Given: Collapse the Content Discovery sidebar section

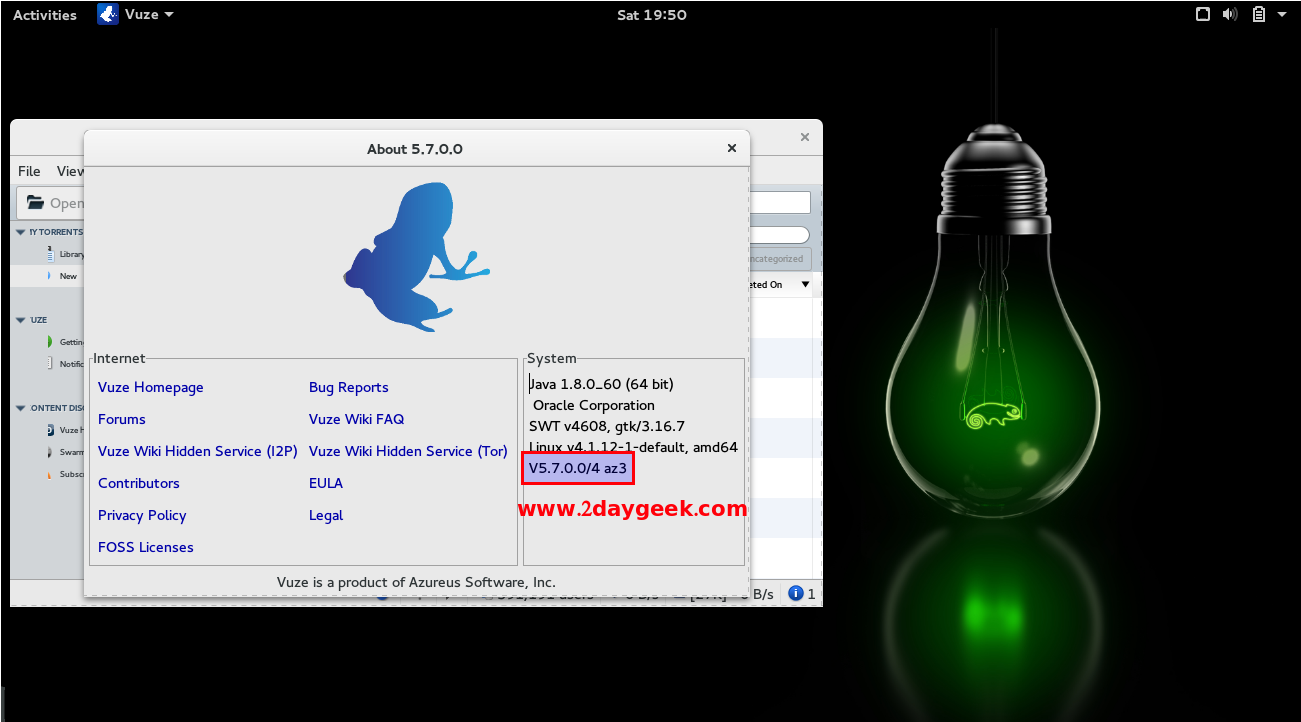Looking at the screenshot, I should click(x=20, y=408).
